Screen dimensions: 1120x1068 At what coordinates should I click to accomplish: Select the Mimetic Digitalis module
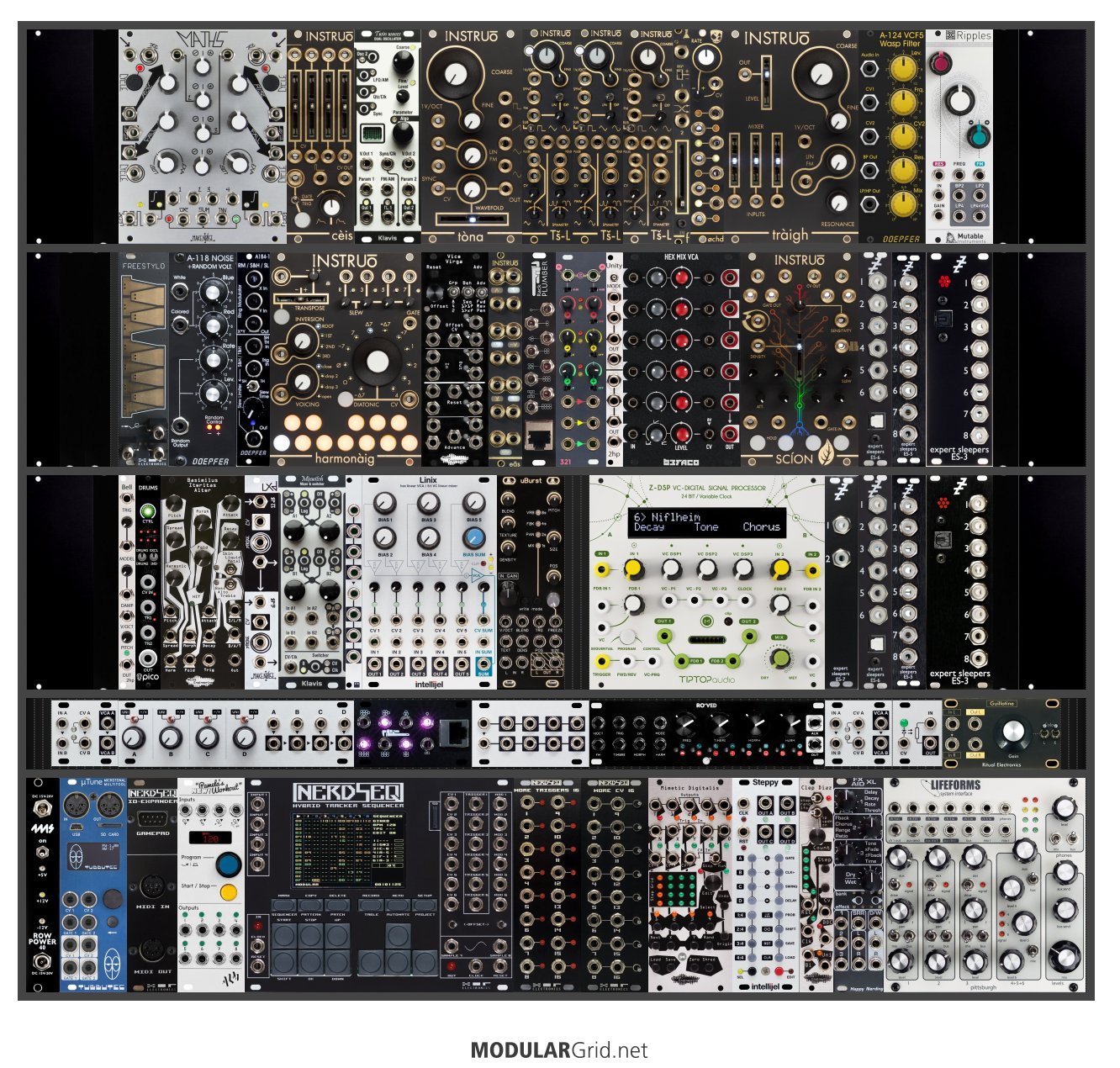pos(690,885)
